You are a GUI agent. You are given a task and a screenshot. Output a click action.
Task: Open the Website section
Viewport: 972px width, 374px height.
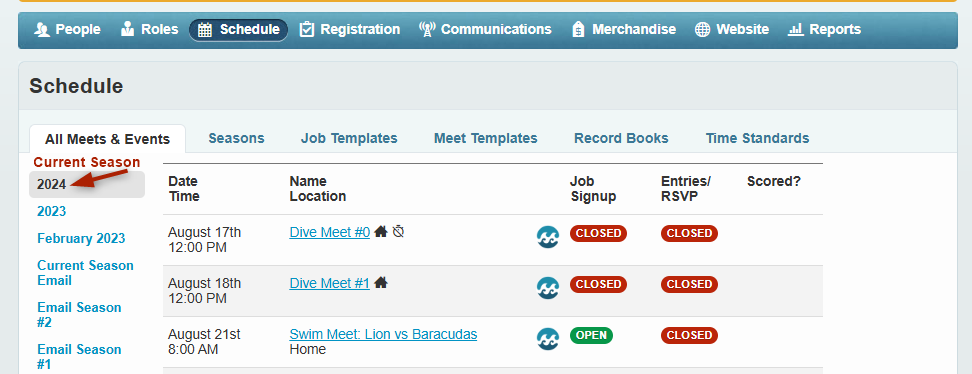click(731, 29)
